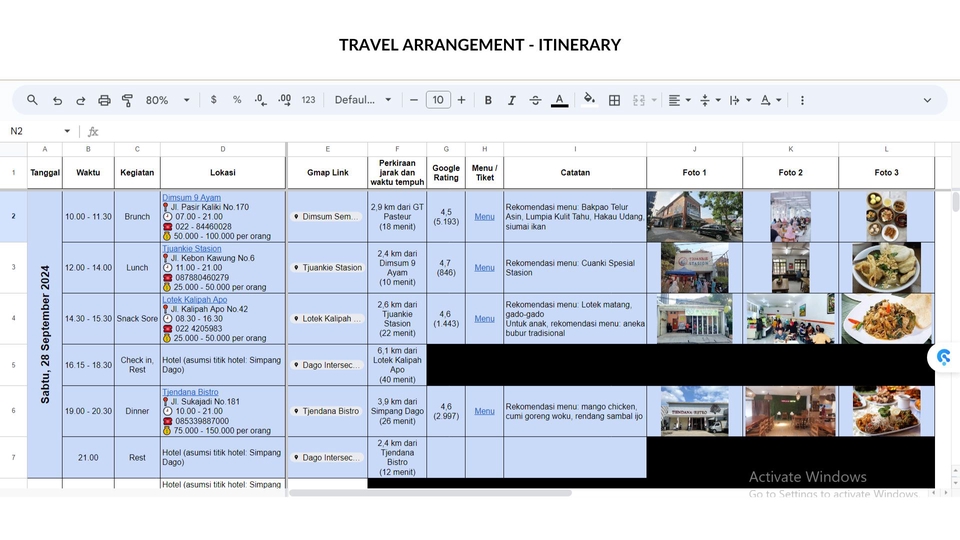Image resolution: width=960 pixels, height=540 pixels.
Task: Activate the paint format tool
Action: pos(127,100)
